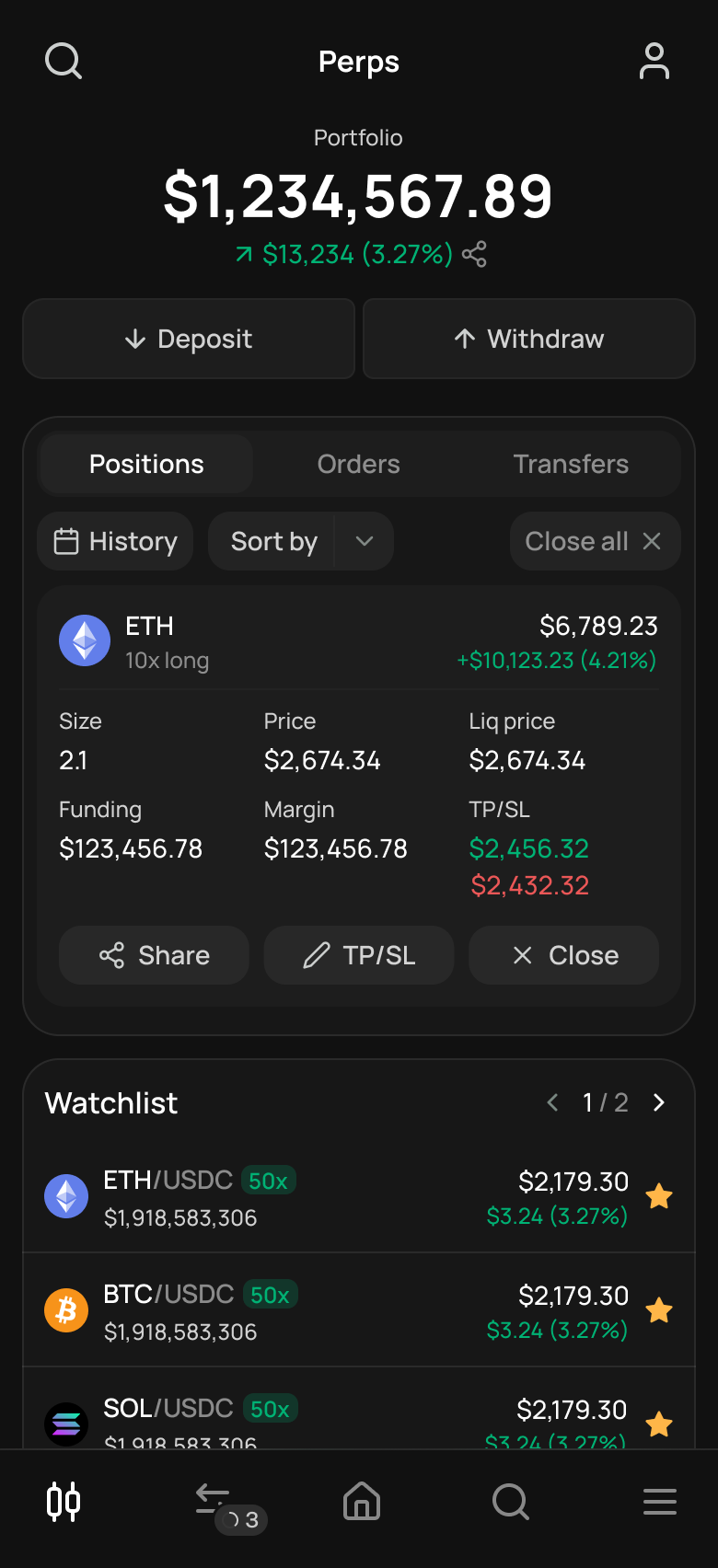Viewport: 718px width, 1568px height.
Task: Switch to the Transfers tab
Action: (571, 464)
